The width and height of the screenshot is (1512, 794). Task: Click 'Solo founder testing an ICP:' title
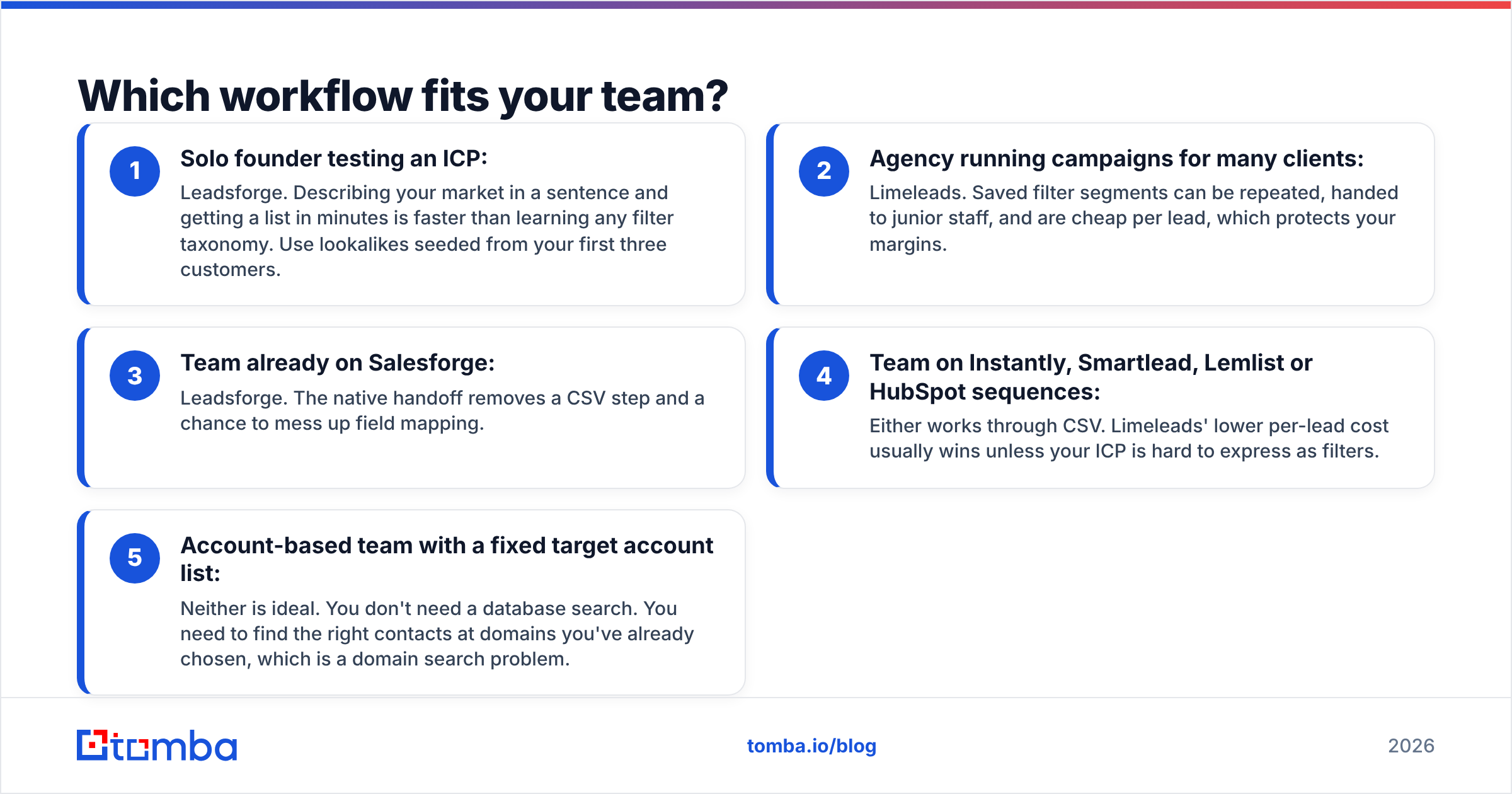point(334,159)
